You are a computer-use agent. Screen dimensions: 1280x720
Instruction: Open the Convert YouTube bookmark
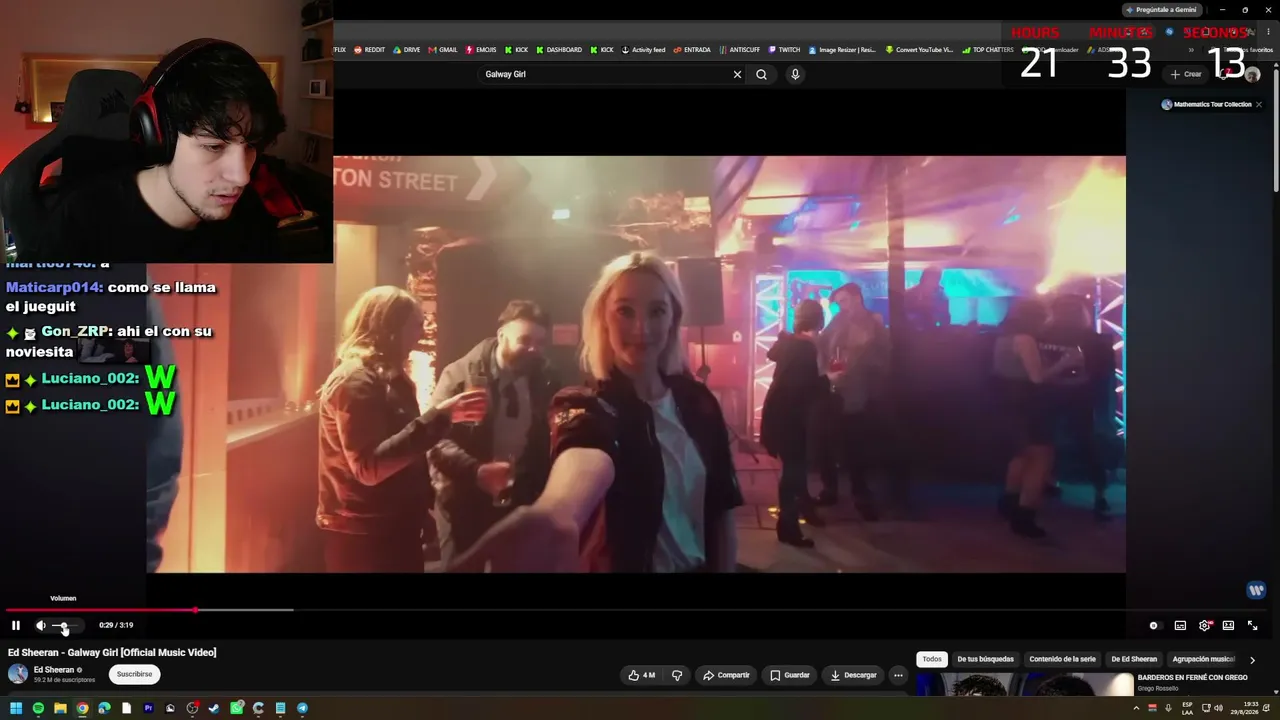(x=920, y=50)
